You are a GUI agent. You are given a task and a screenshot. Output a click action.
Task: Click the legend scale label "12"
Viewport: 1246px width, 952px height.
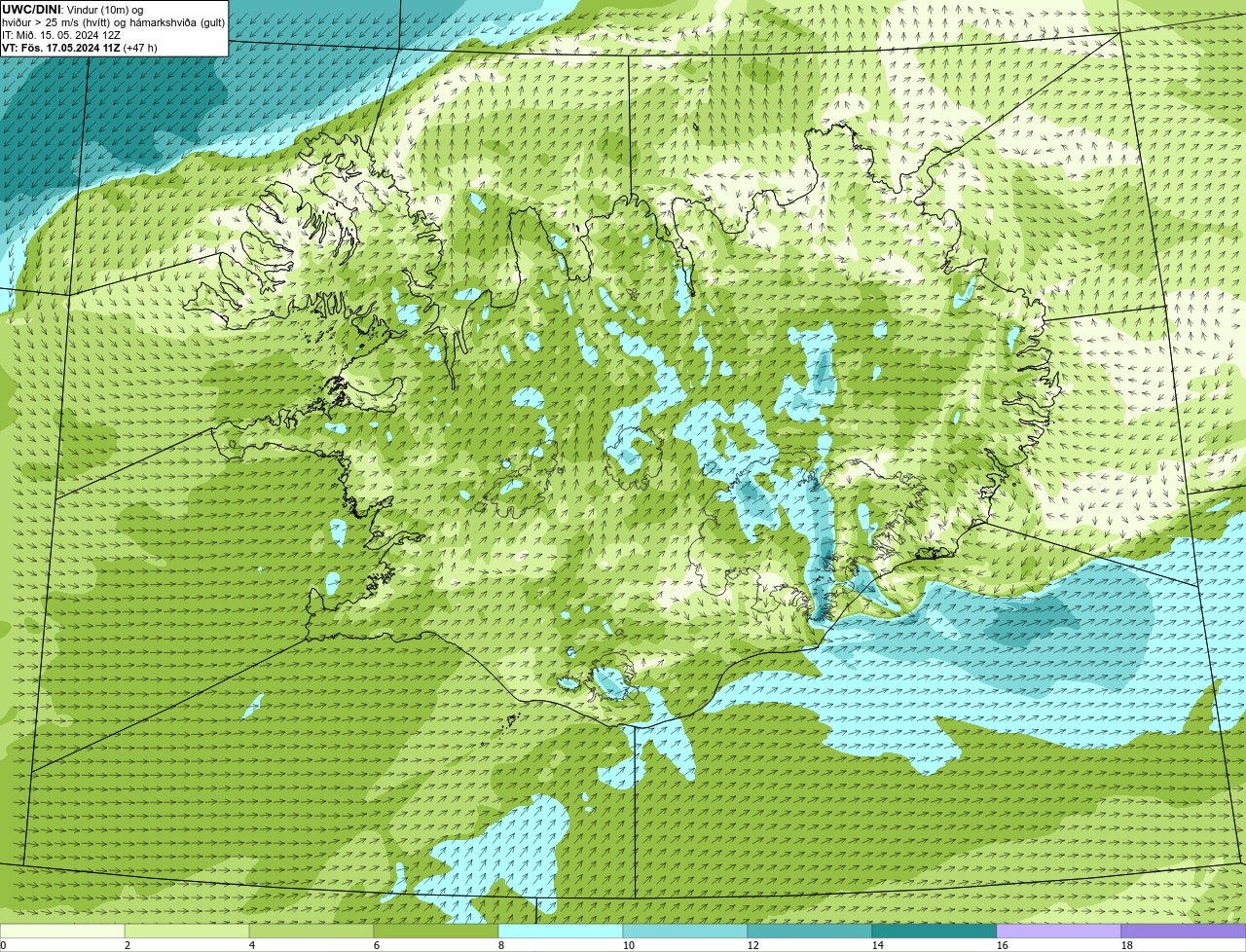tap(753, 945)
